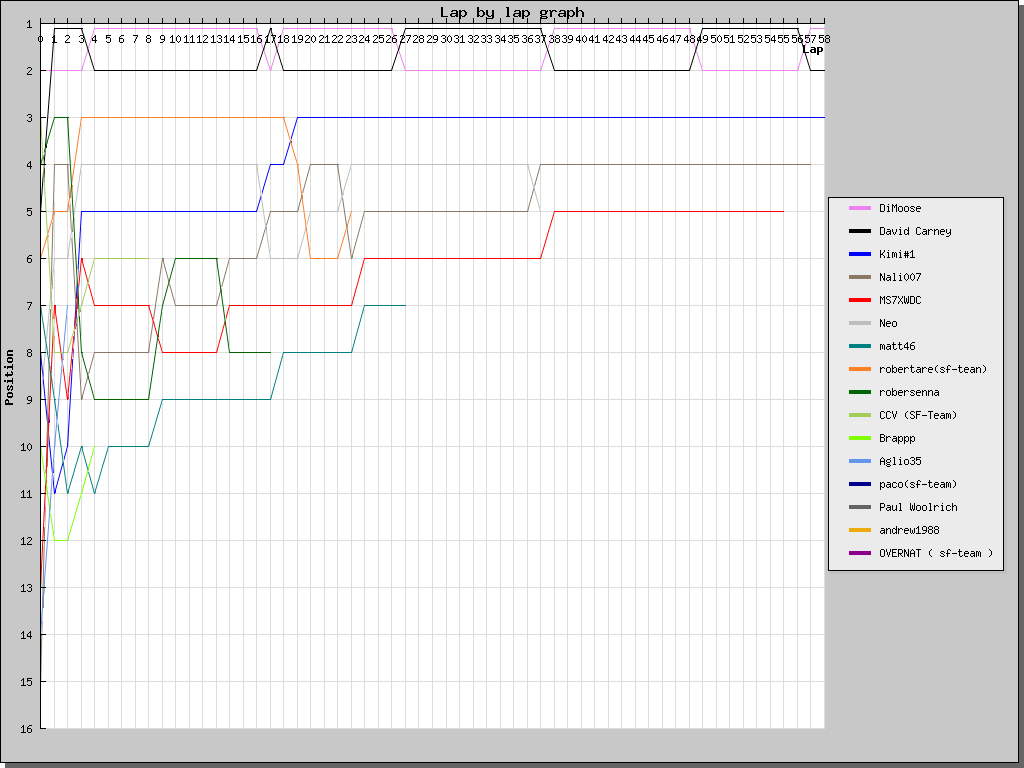Screen dimensions: 1024x768
Task: Click the 'Kimi#1' legend label
Action: pyautogui.click(x=897, y=254)
